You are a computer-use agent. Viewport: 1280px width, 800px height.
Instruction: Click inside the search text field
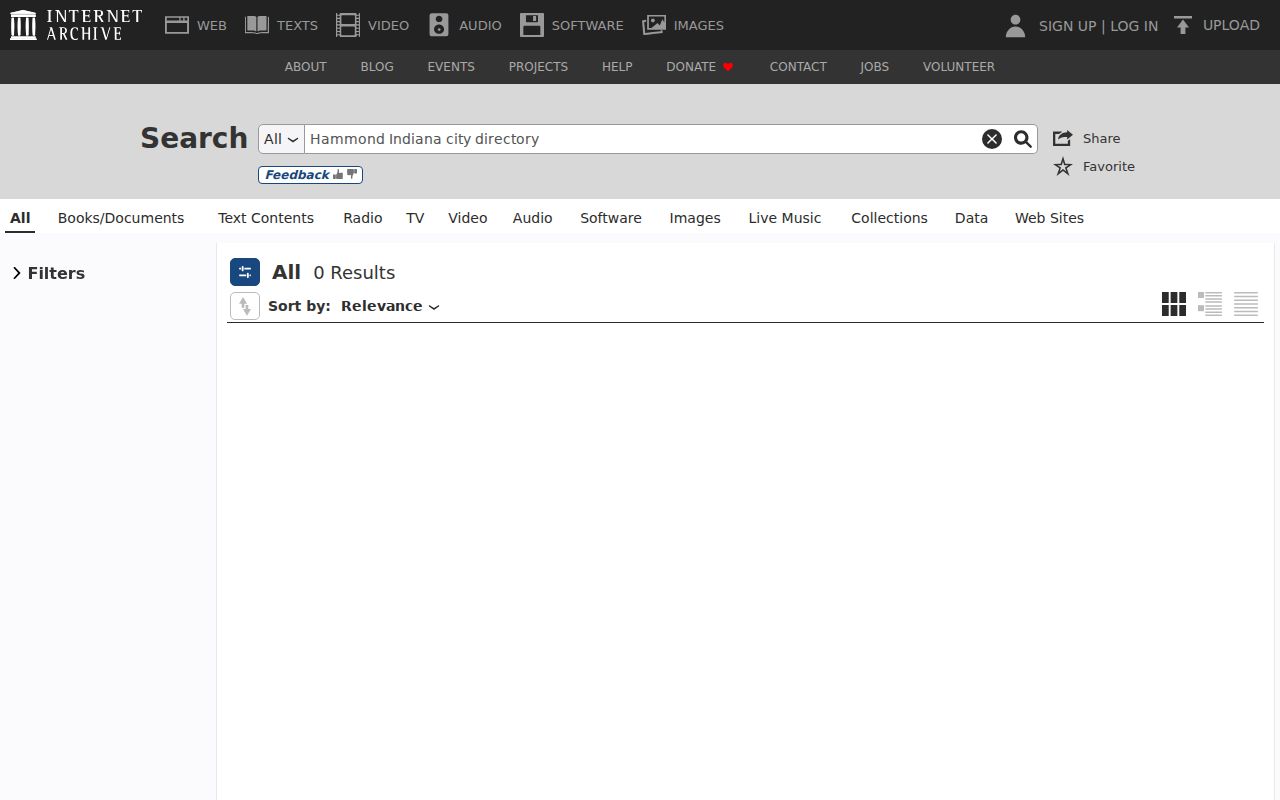coord(640,139)
